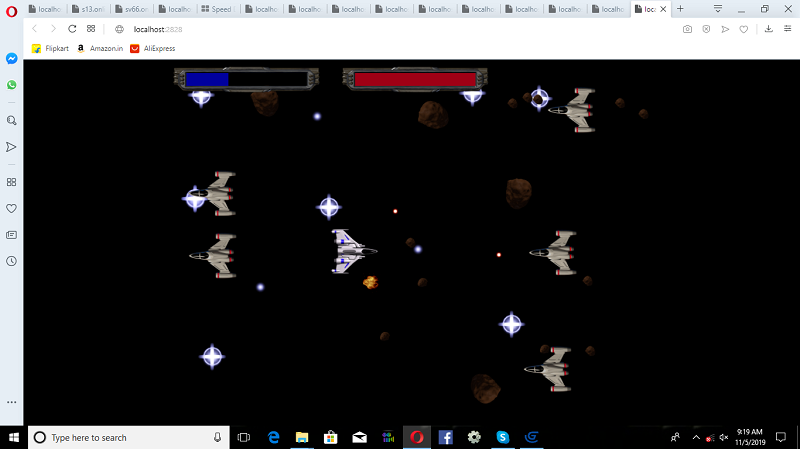
Task: Switch to the first localhost tab
Action: [x=45, y=9]
